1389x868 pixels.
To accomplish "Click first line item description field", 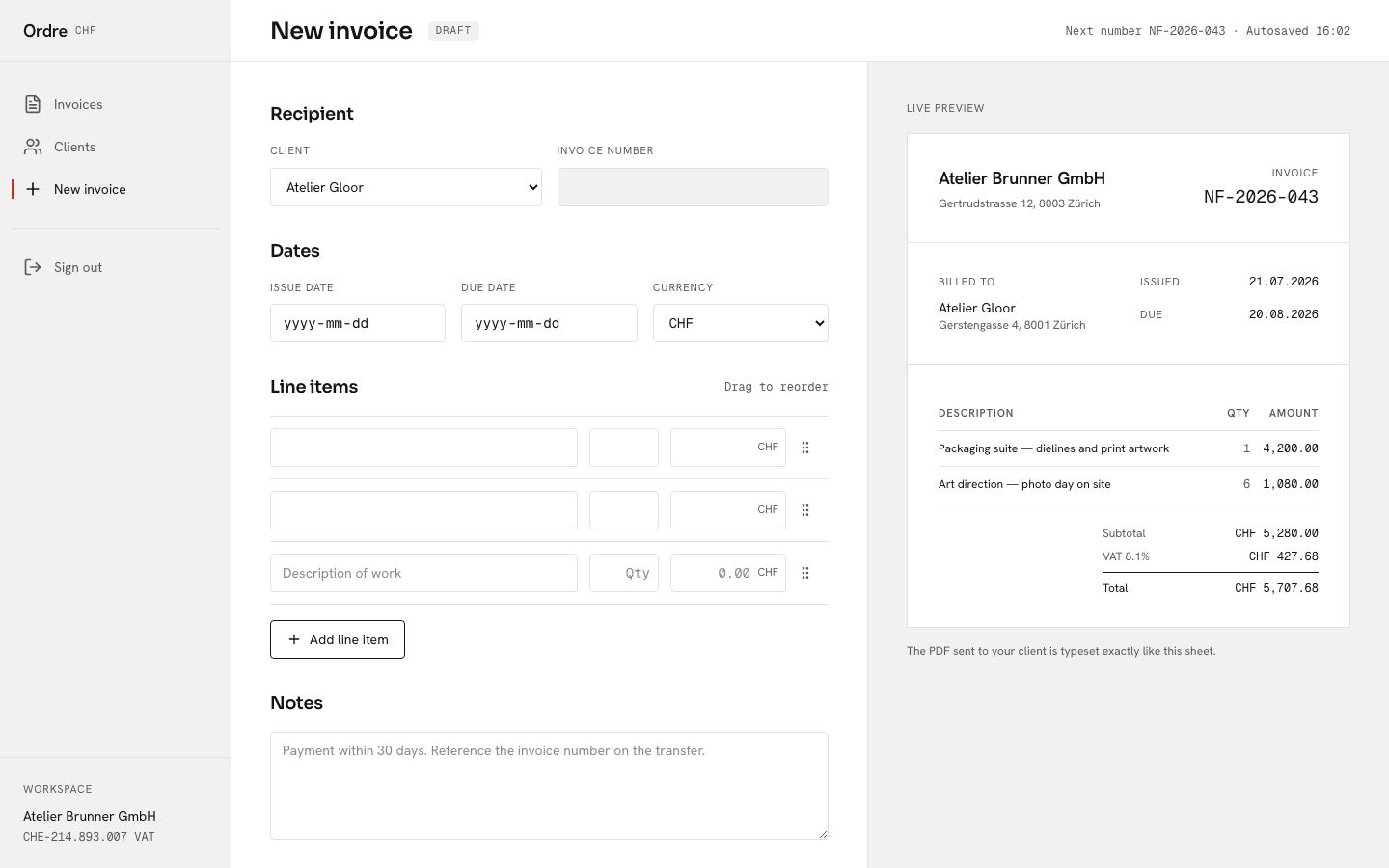I will (423, 448).
